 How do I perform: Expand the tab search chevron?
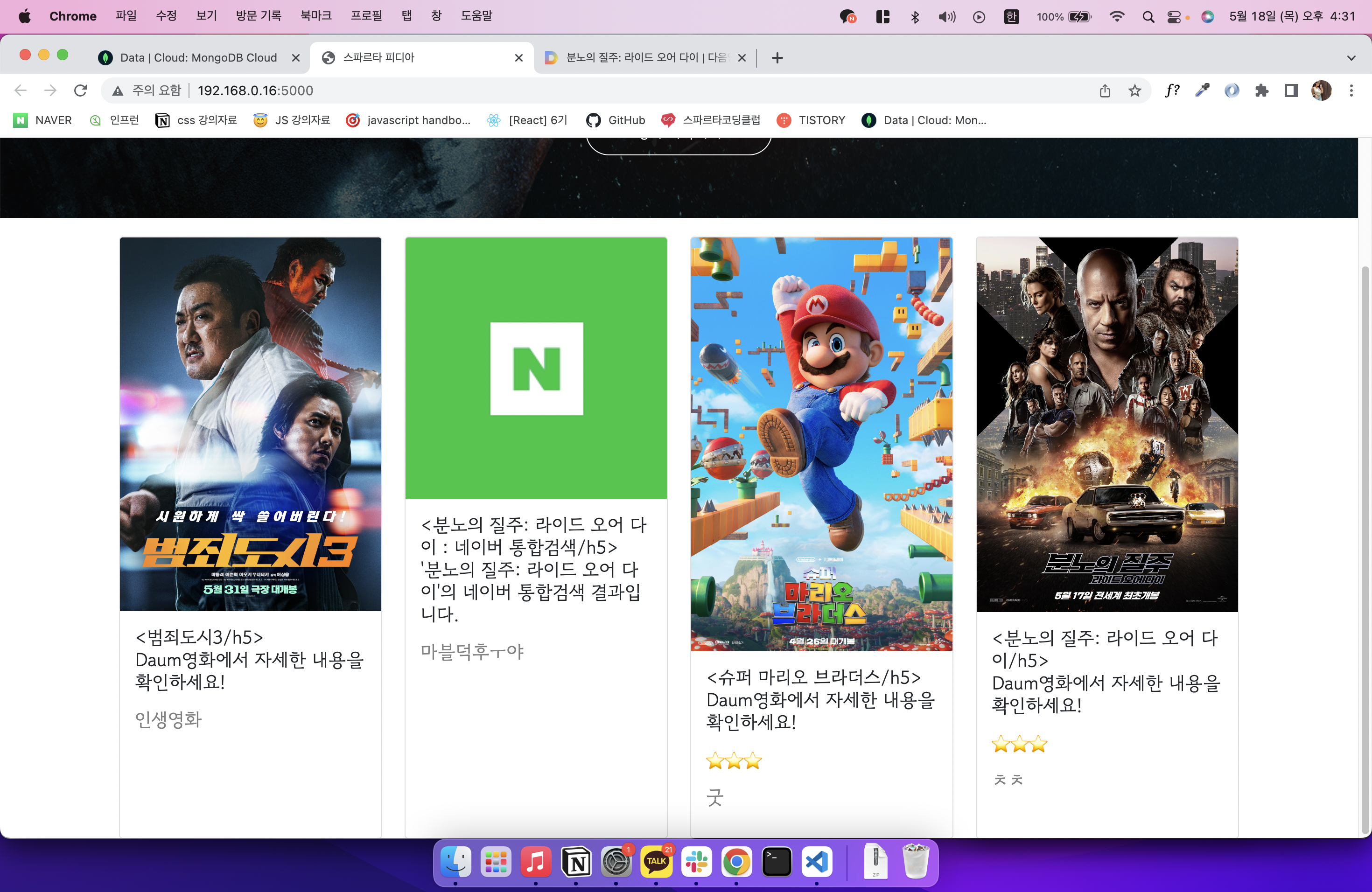[x=1351, y=58]
